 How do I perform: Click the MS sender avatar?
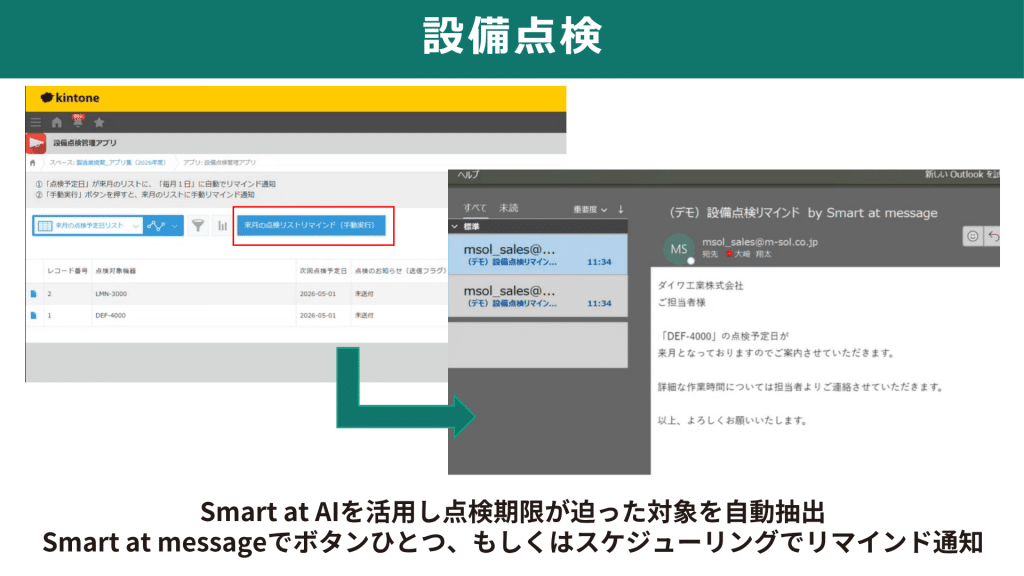click(679, 249)
